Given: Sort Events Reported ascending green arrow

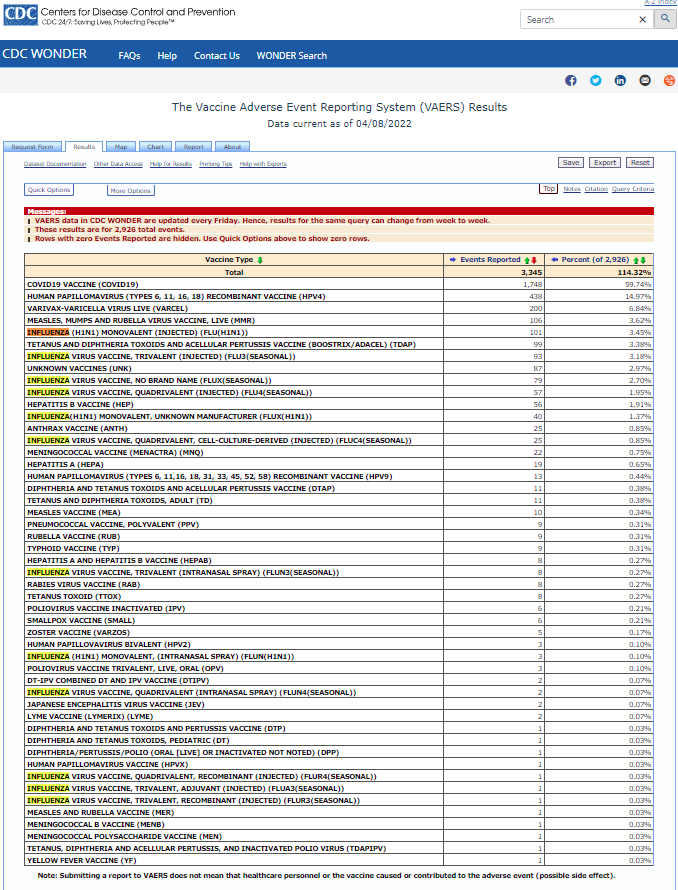Looking at the screenshot, I should pos(527,260).
